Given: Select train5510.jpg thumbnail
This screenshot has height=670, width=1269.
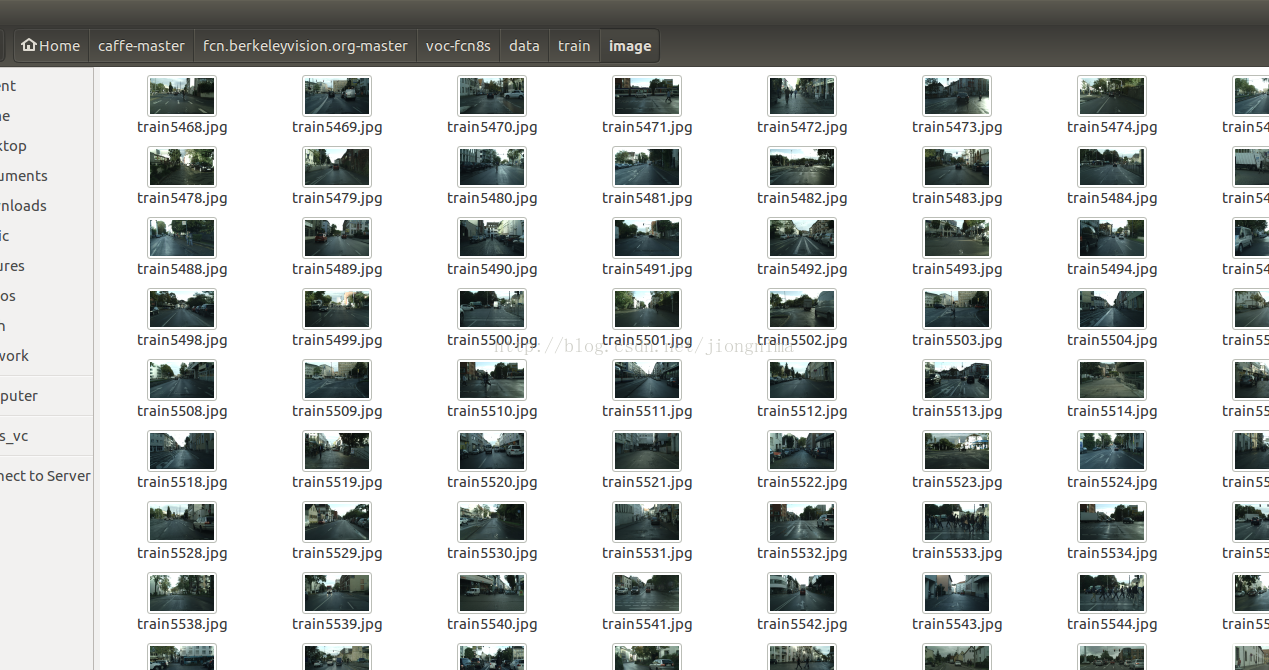Looking at the screenshot, I should tap(492, 380).
